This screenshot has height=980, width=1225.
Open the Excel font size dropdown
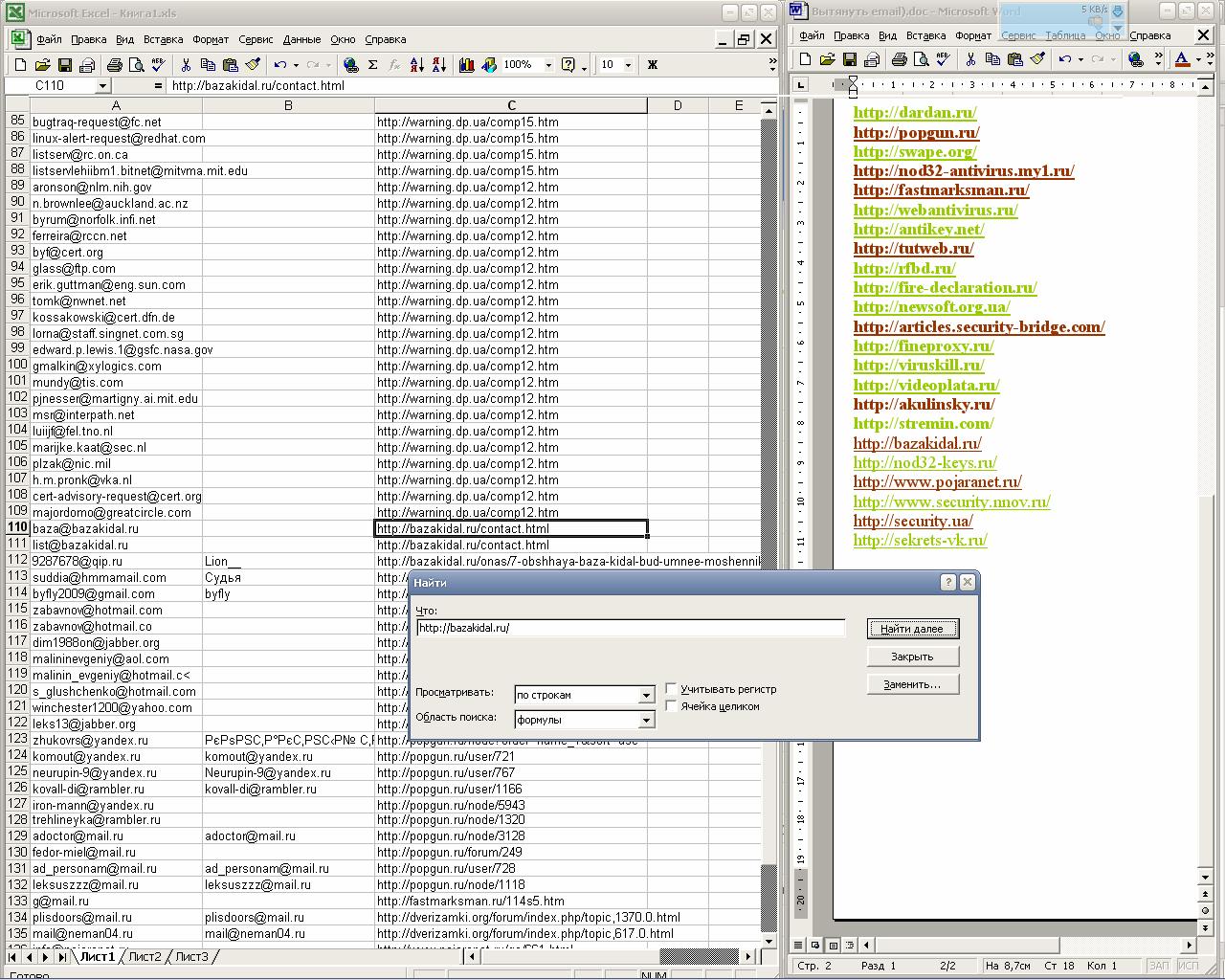(628, 65)
